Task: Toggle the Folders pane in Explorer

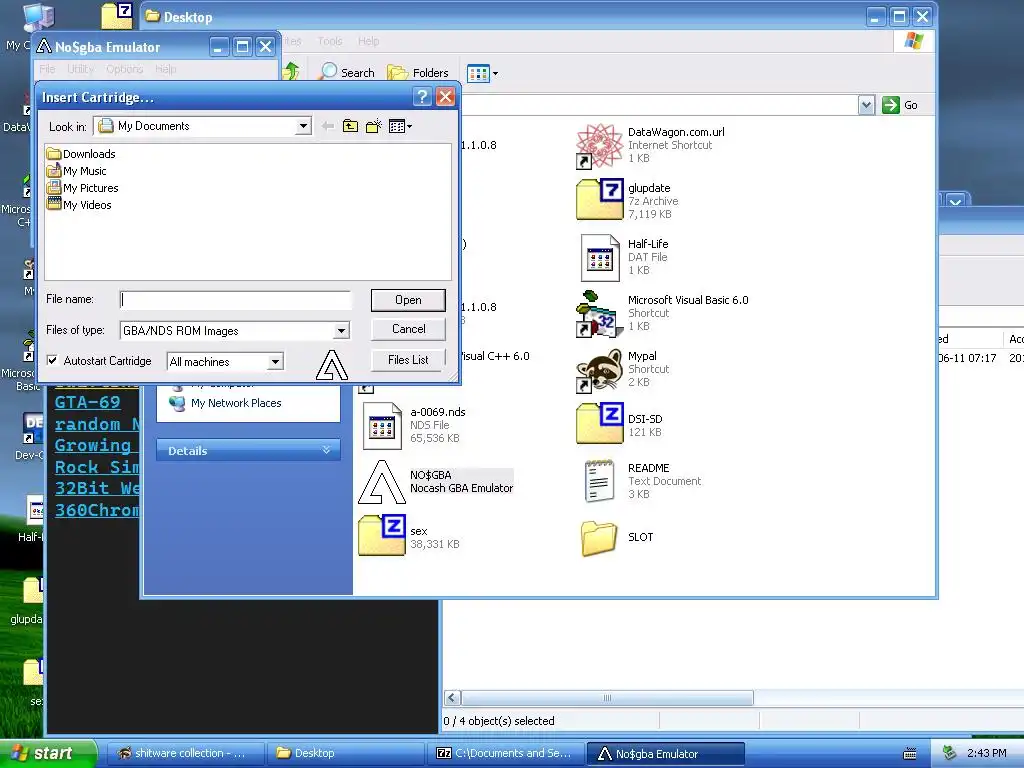Action: click(x=418, y=72)
